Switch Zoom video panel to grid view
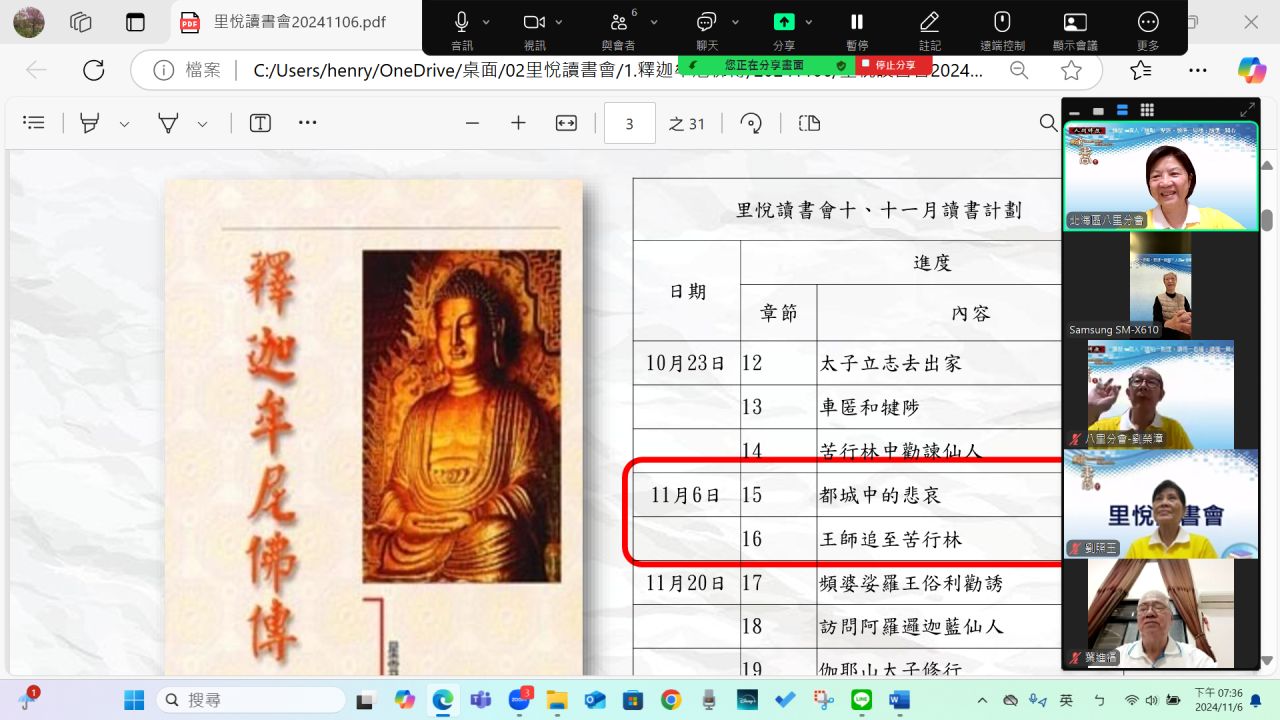Image resolution: width=1280 pixels, height=720 pixels. (x=1147, y=110)
